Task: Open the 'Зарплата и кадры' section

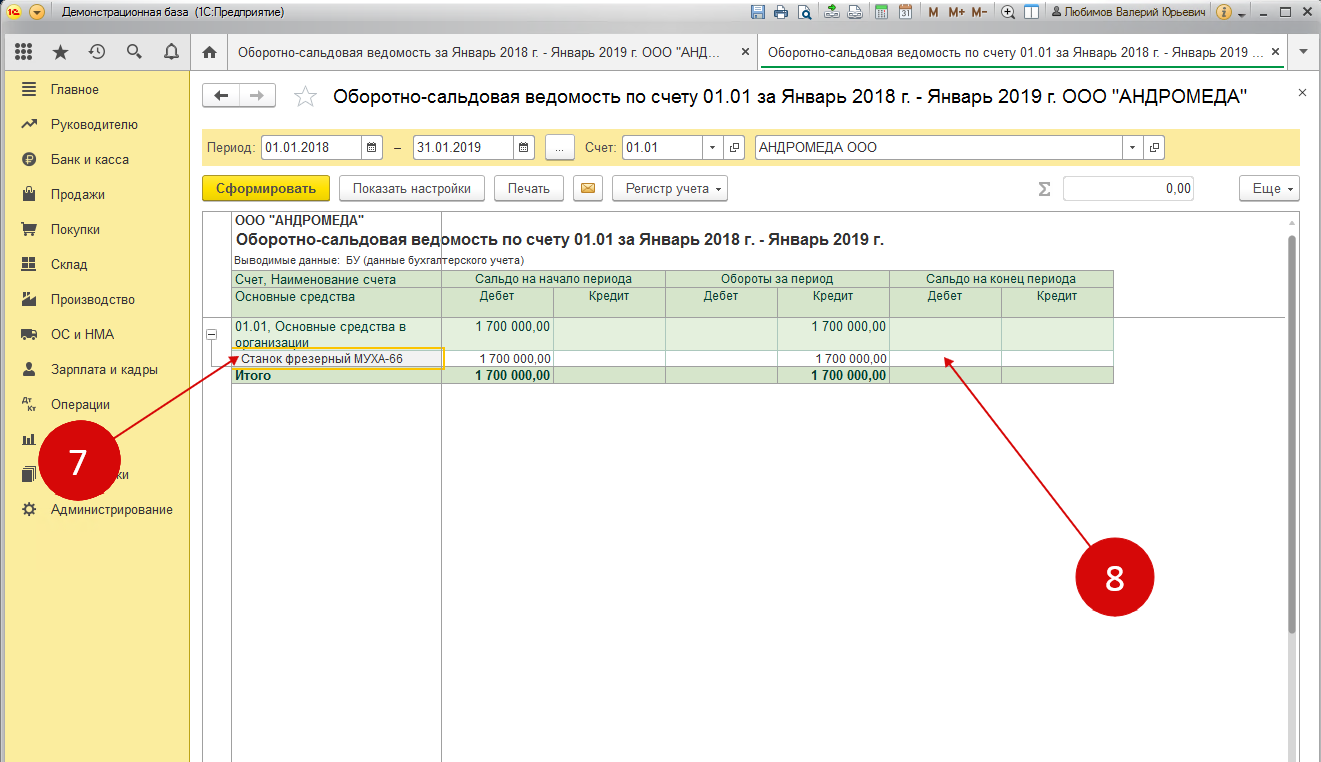Action: coord(104,369)
